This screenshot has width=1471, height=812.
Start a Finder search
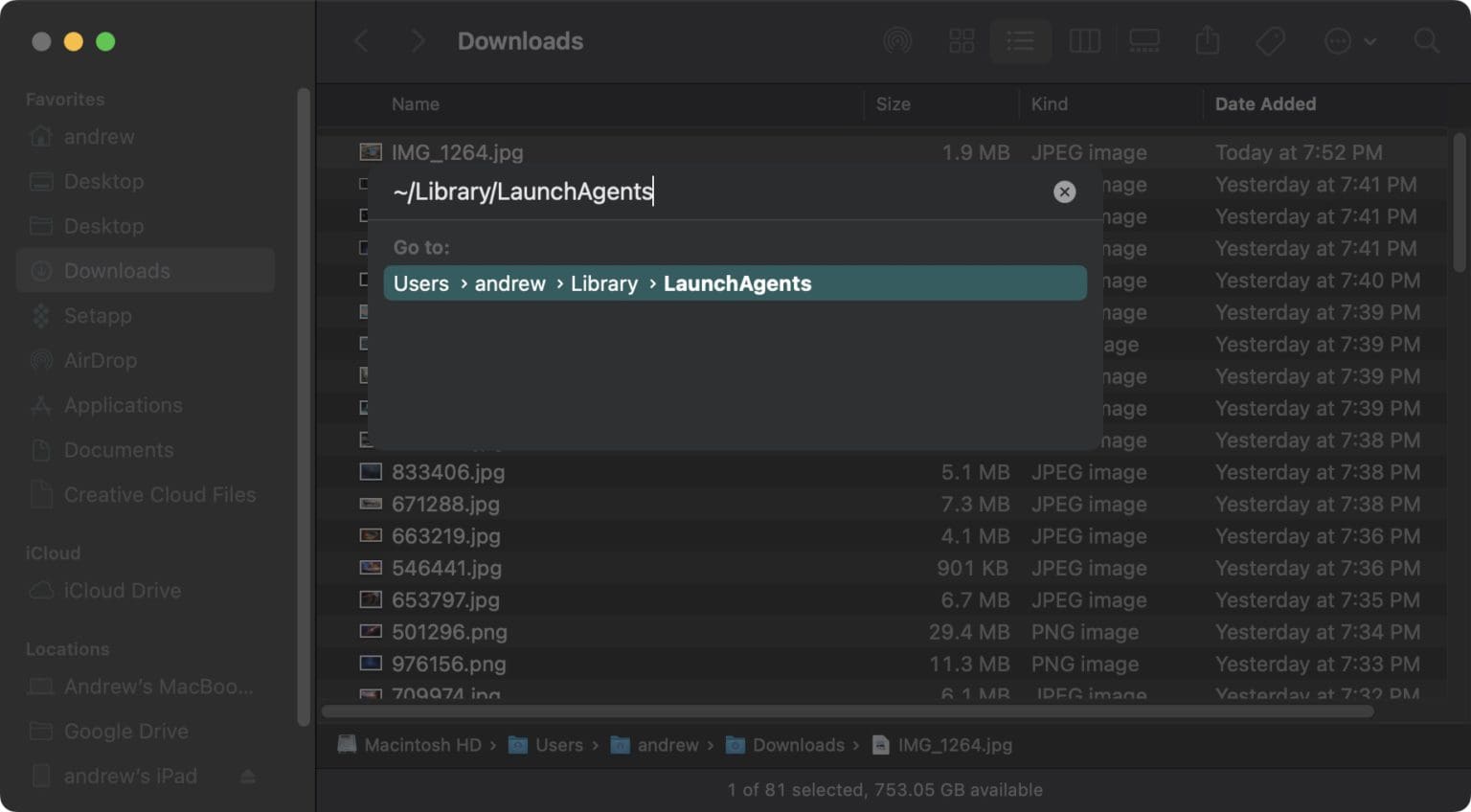tap(1426, 41)
